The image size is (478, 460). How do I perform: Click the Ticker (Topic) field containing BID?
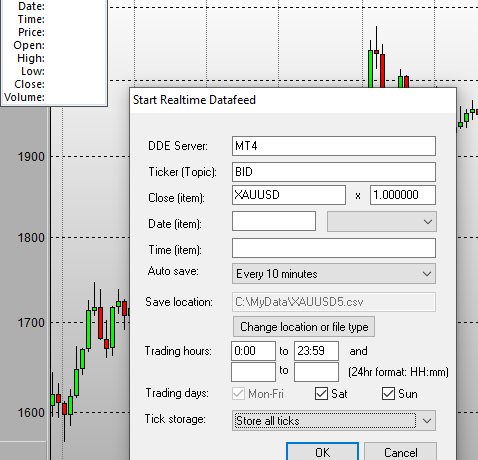[334, 172]
